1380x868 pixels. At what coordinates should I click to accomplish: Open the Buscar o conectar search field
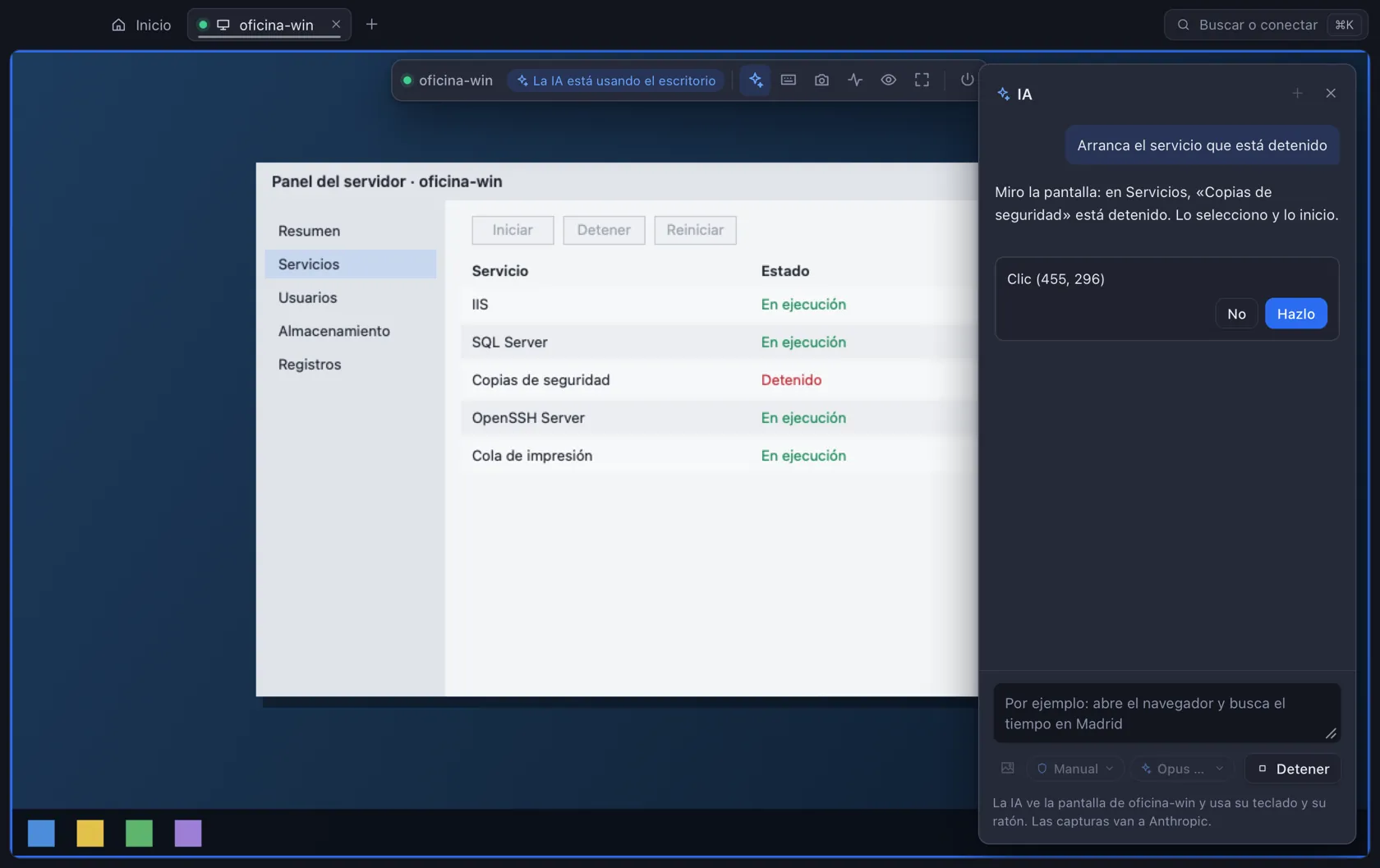pos(1266,25)
